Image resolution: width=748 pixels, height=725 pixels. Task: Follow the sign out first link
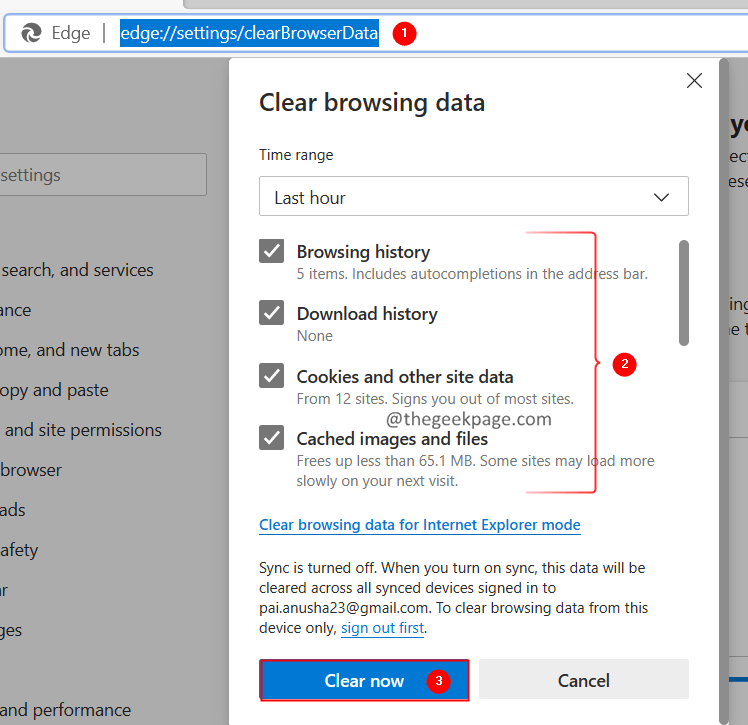coord(382,628)
